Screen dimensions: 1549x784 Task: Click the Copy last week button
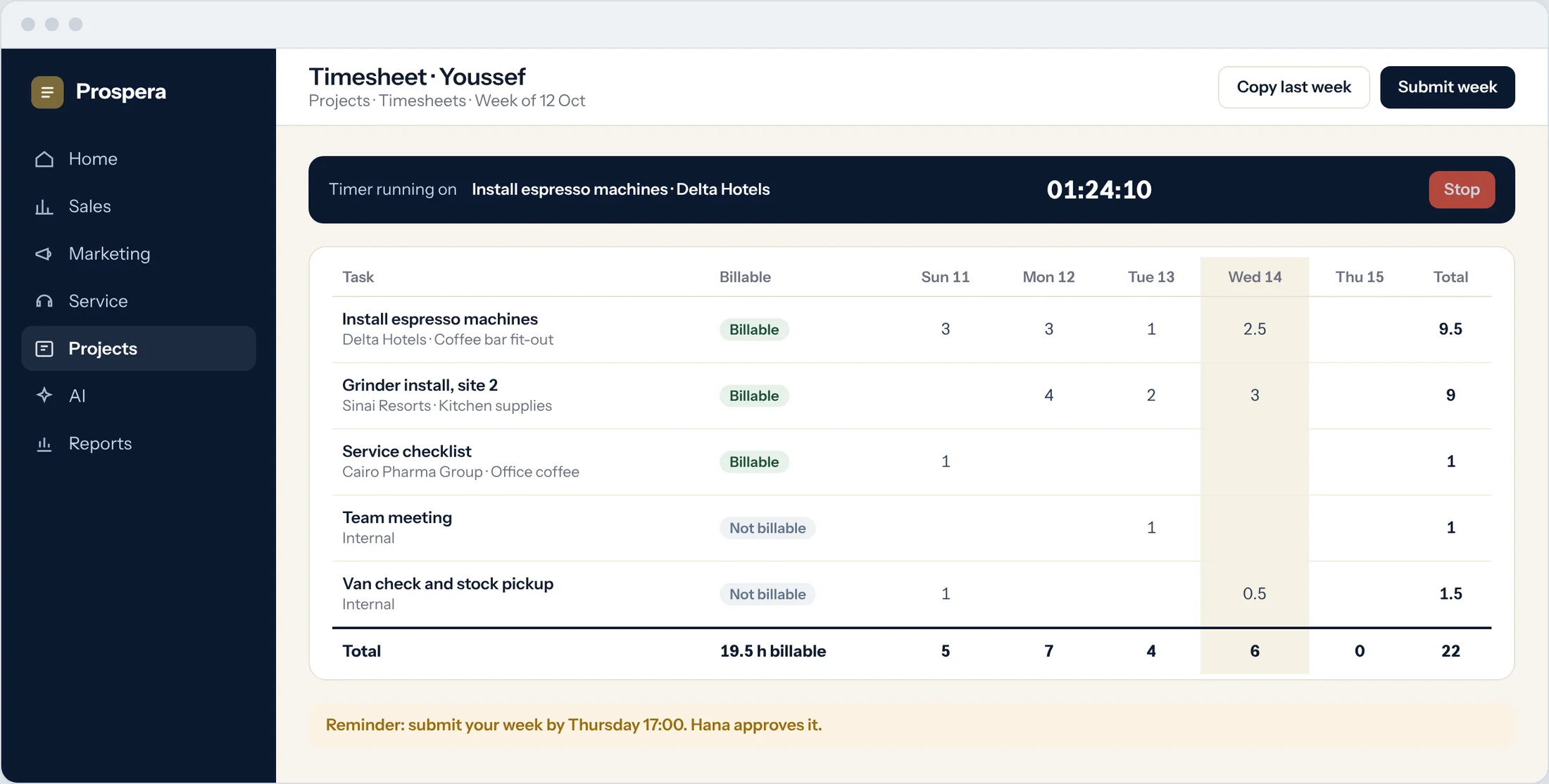pos(1293,87)
